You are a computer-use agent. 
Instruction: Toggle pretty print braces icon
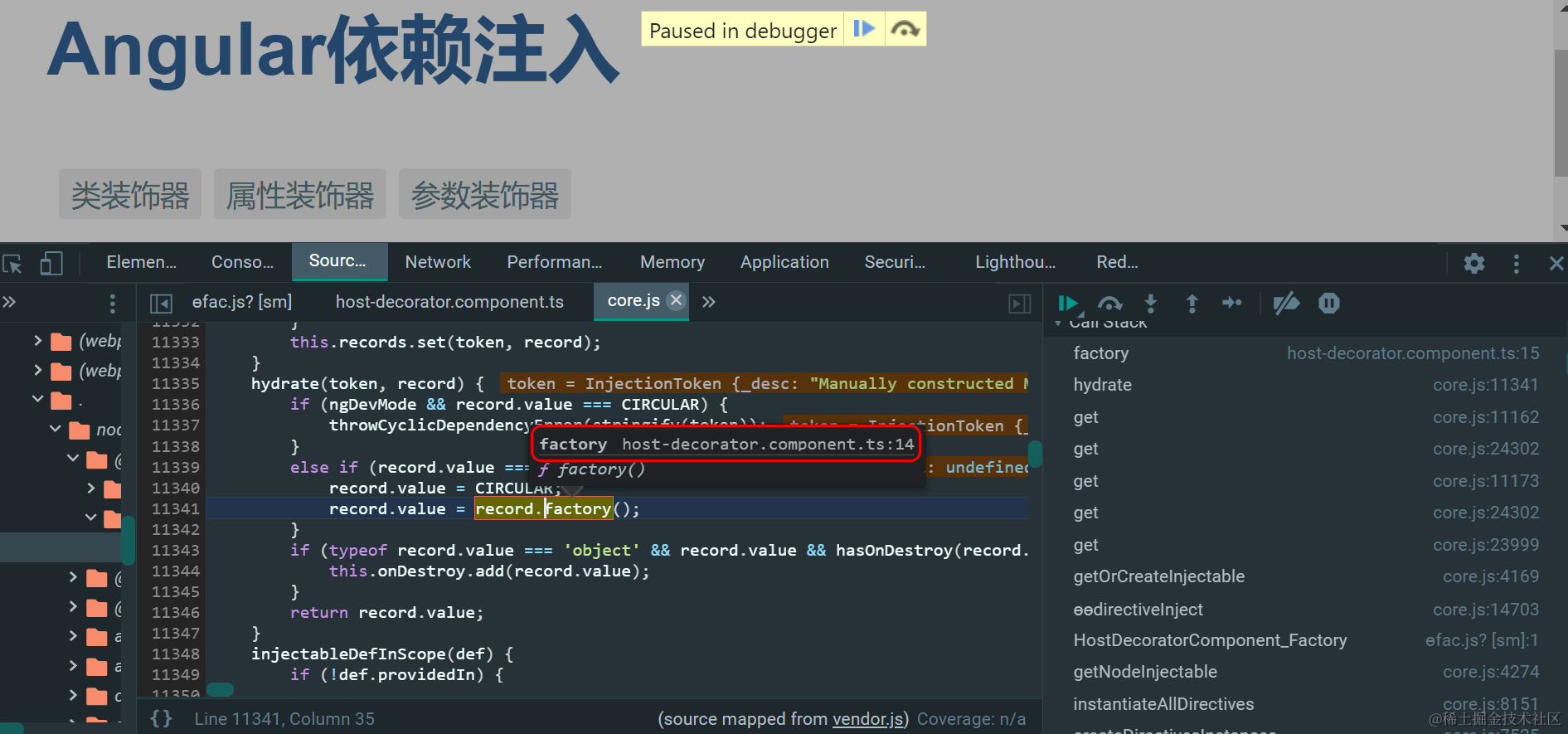pos(162,718)
